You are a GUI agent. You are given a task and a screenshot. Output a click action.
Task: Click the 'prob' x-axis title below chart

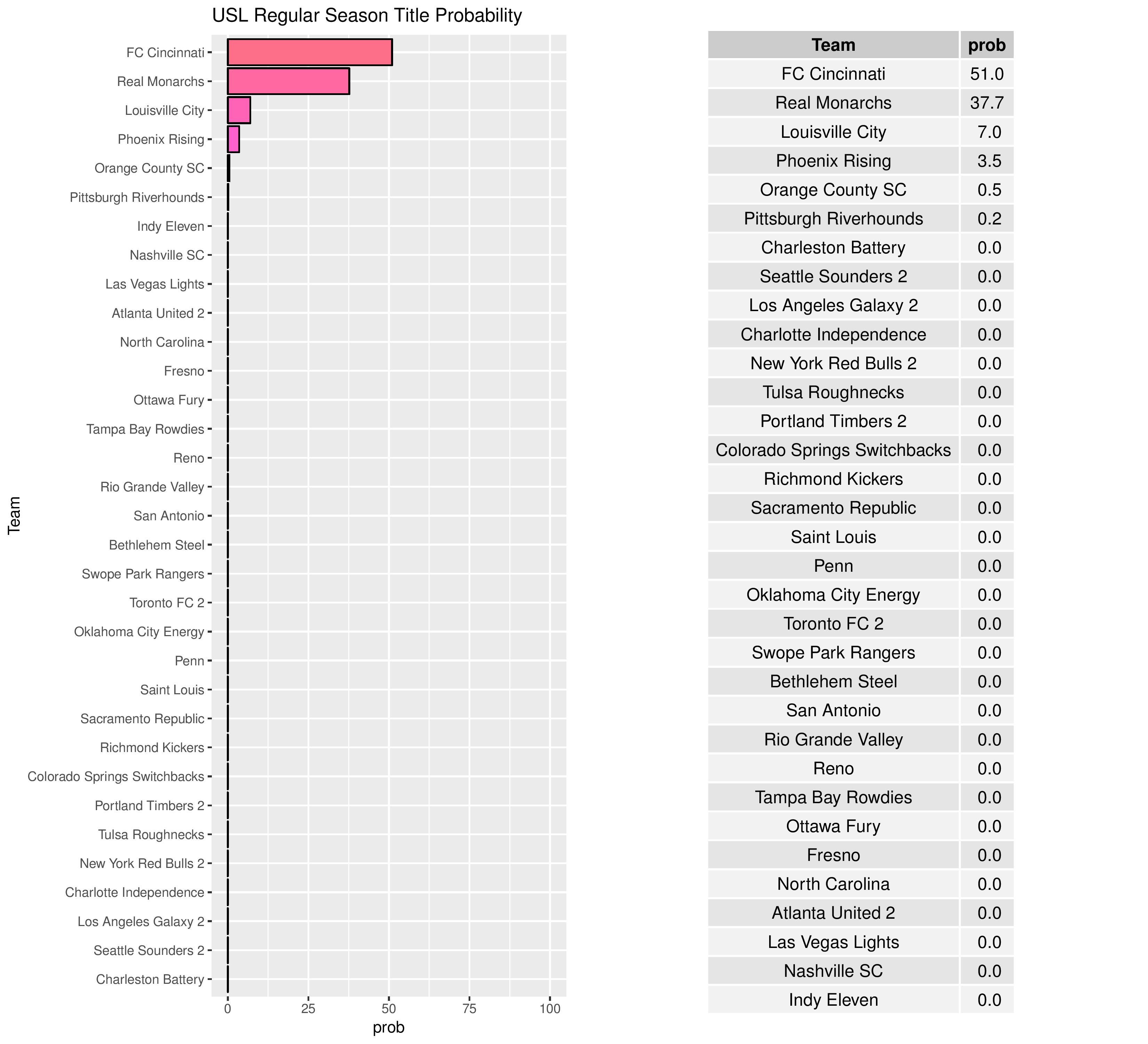pyautogui.click(x=388, y=1027)
